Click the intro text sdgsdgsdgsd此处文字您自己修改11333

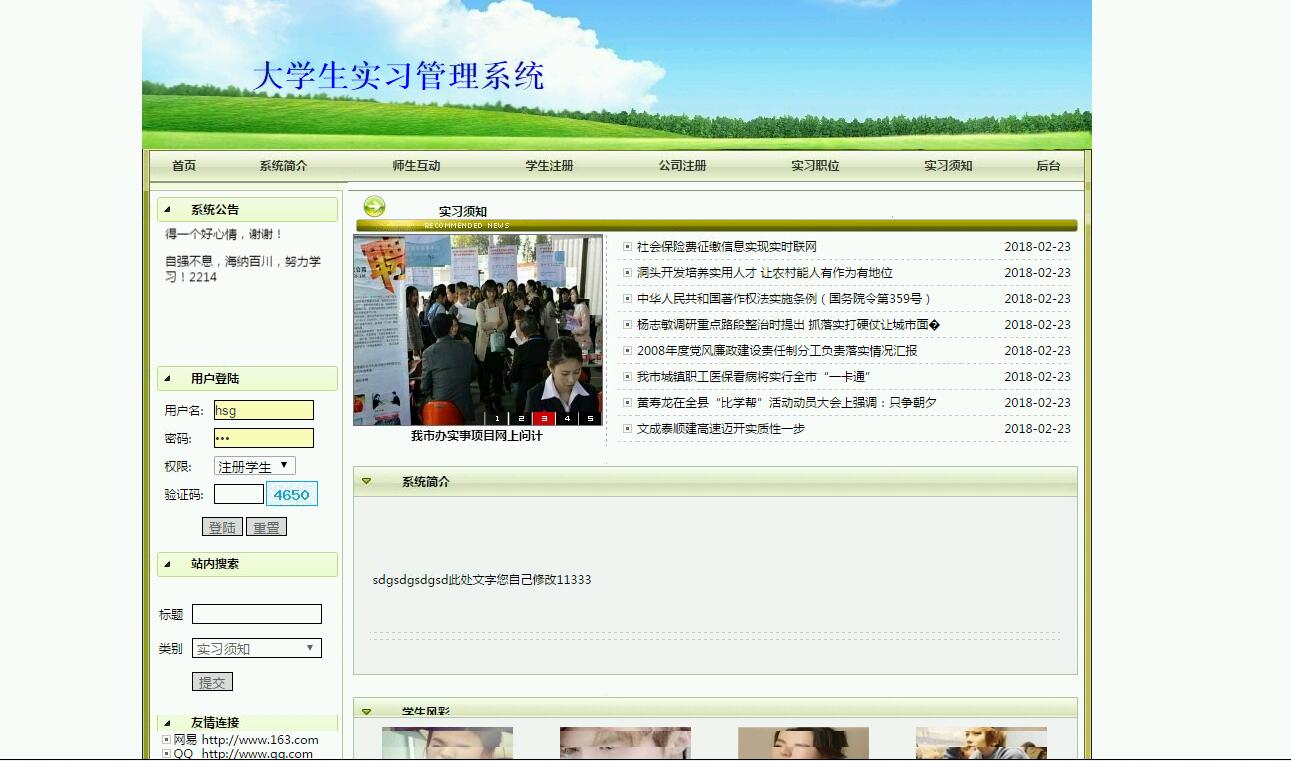(482, 580)
